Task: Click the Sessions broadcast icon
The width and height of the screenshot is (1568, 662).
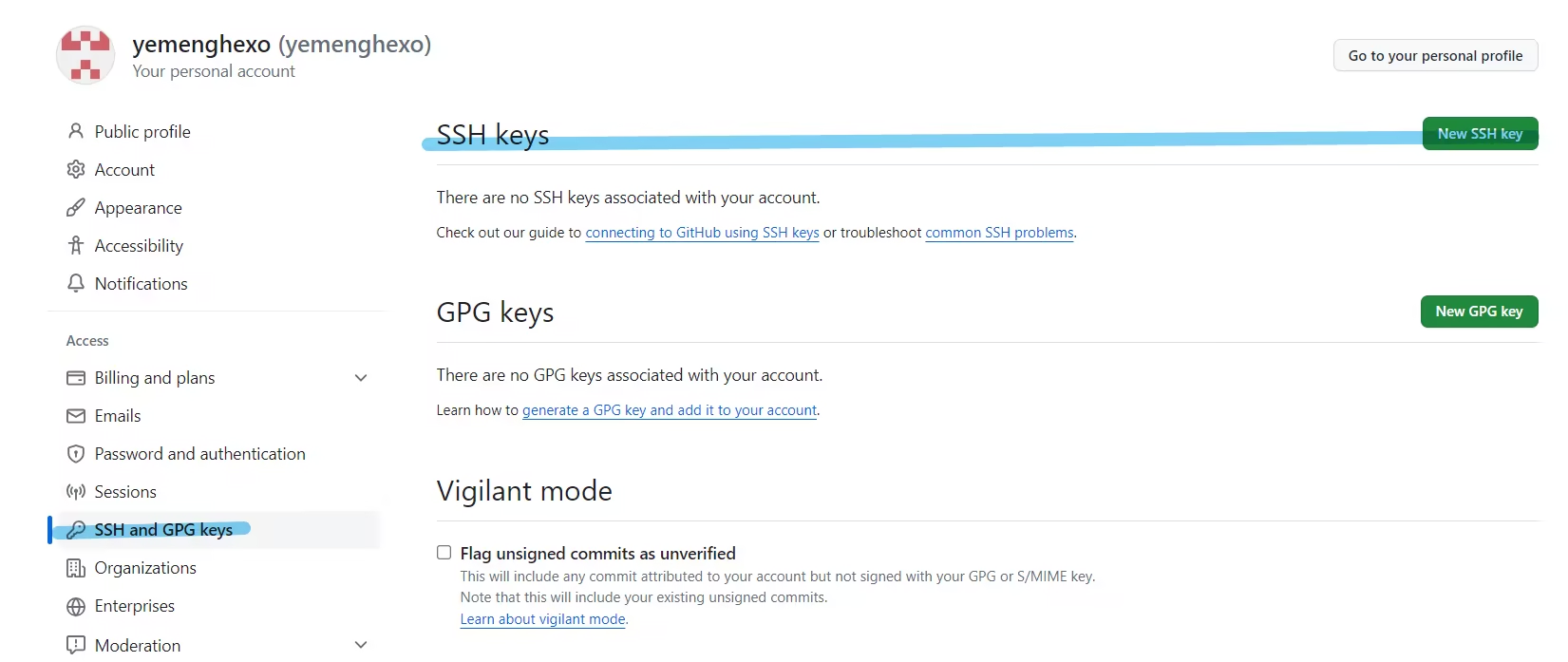Action: tap(76, 492)
